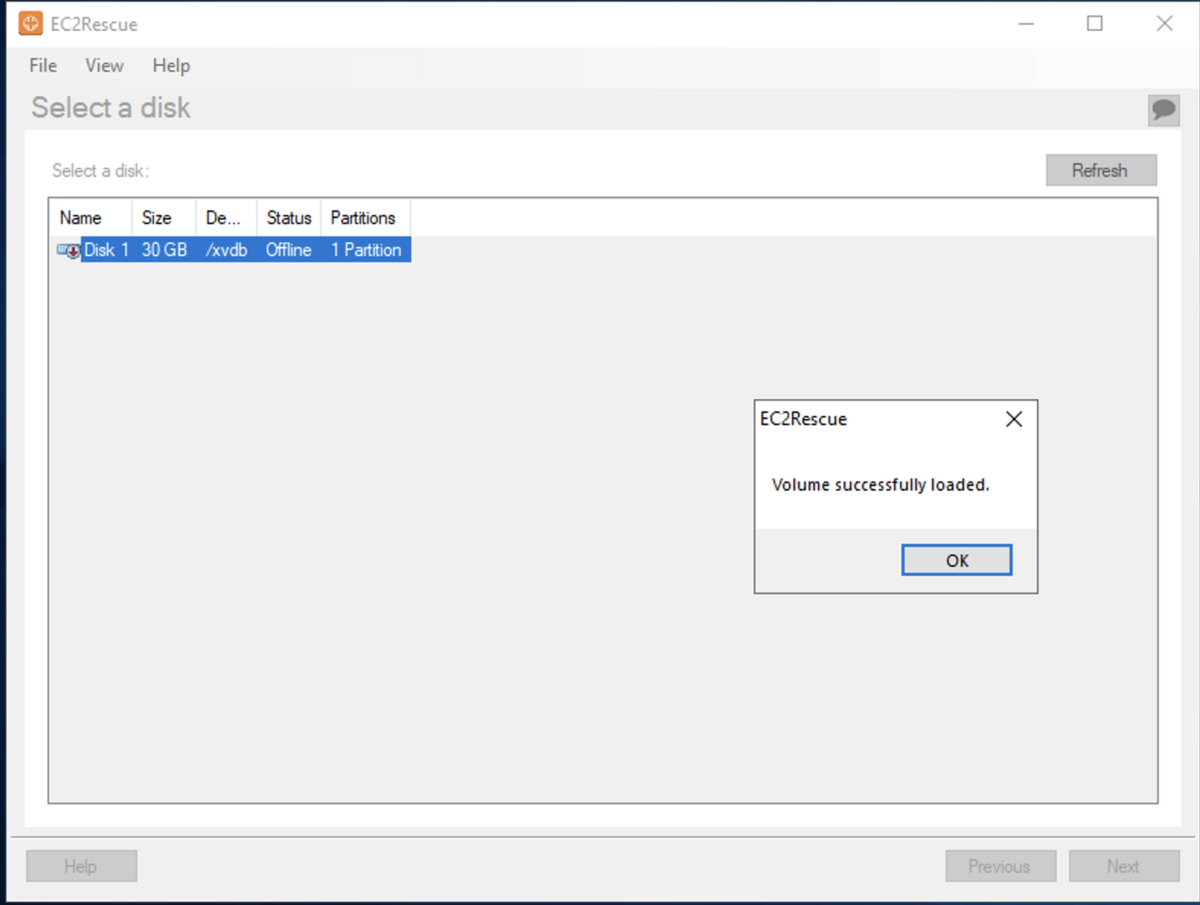The image size is (1200, 905).
Task: Open the File menu
Action: click(43, 66)
